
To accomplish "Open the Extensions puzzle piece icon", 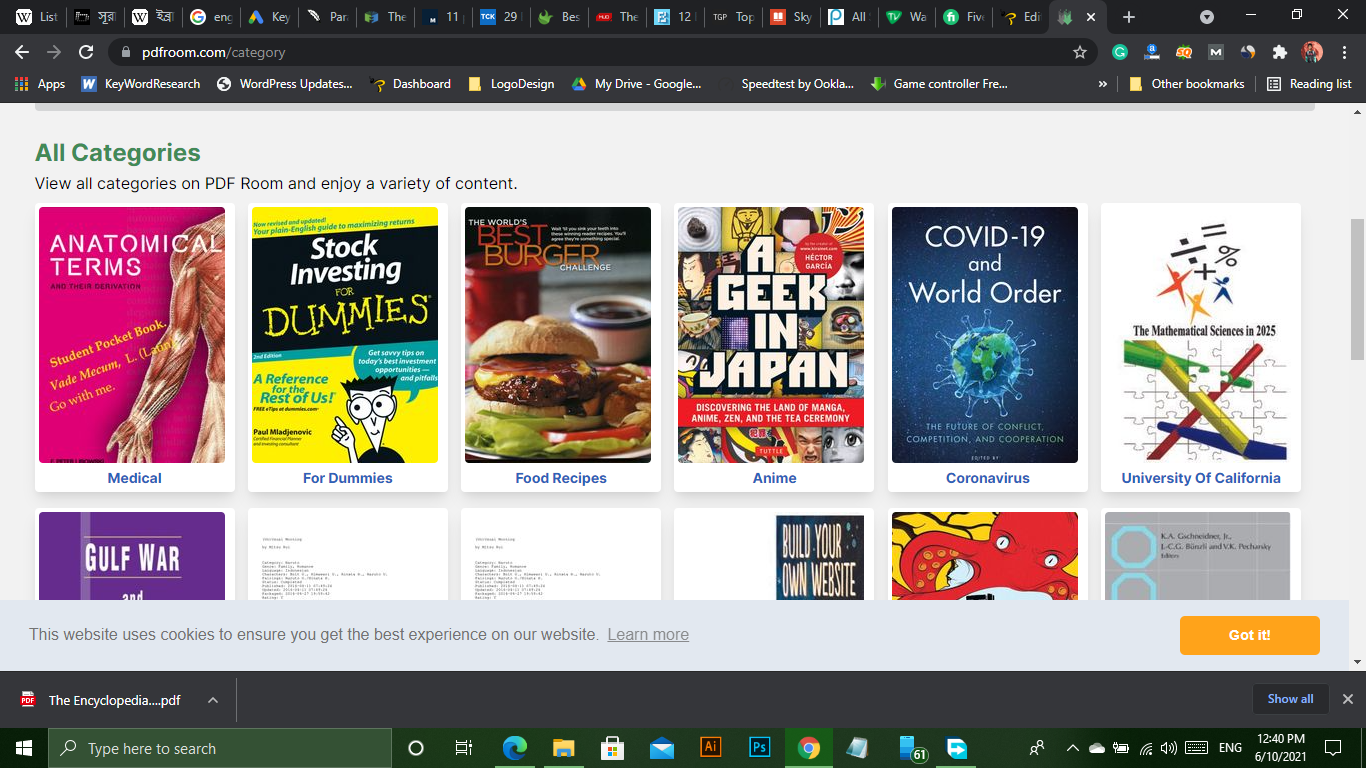I will (x=1279, y=52).
